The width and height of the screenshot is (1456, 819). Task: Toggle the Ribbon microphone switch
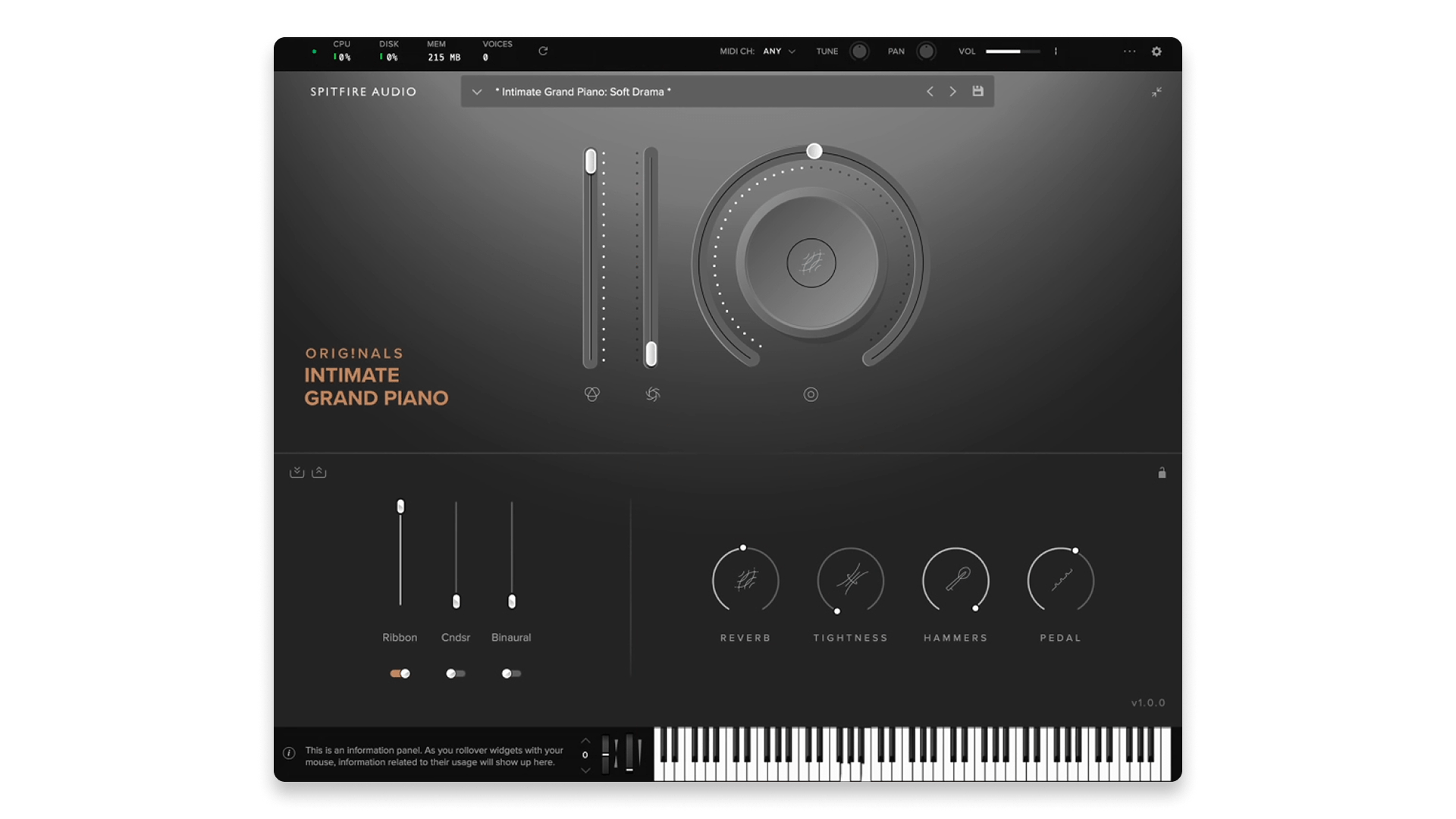click(x=400, y=673)
